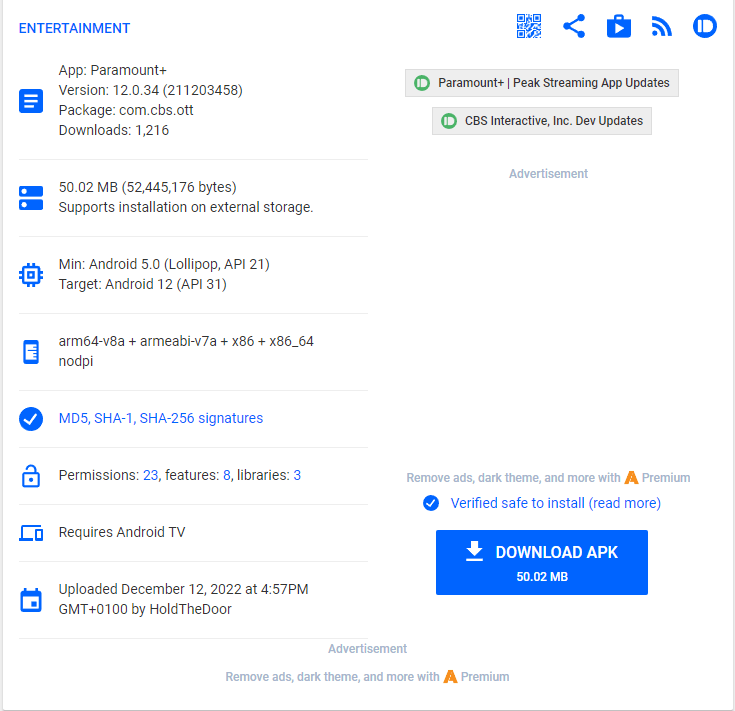Open the QR code icon
Screen dimensions: 735x711
(x=528, y=27)
